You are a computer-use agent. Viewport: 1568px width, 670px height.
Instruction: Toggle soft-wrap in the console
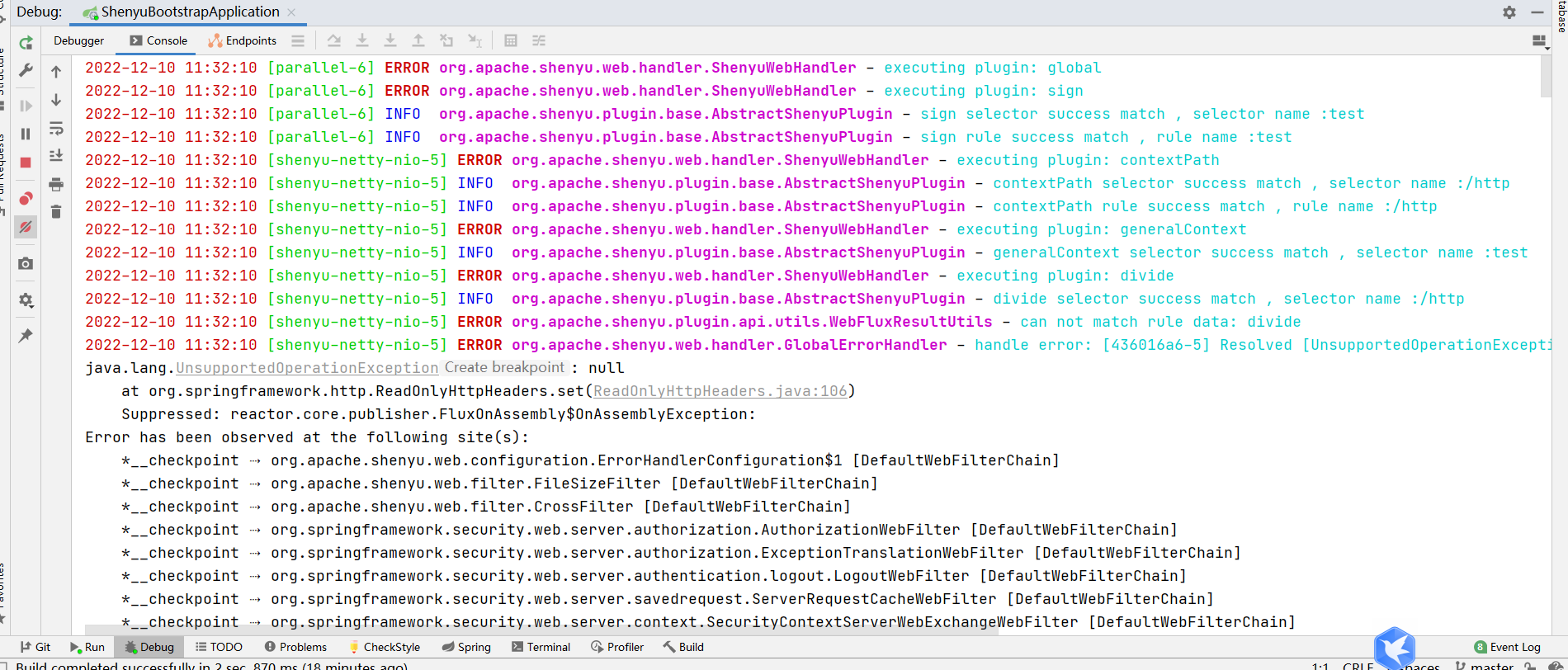(x=56, y=128)
